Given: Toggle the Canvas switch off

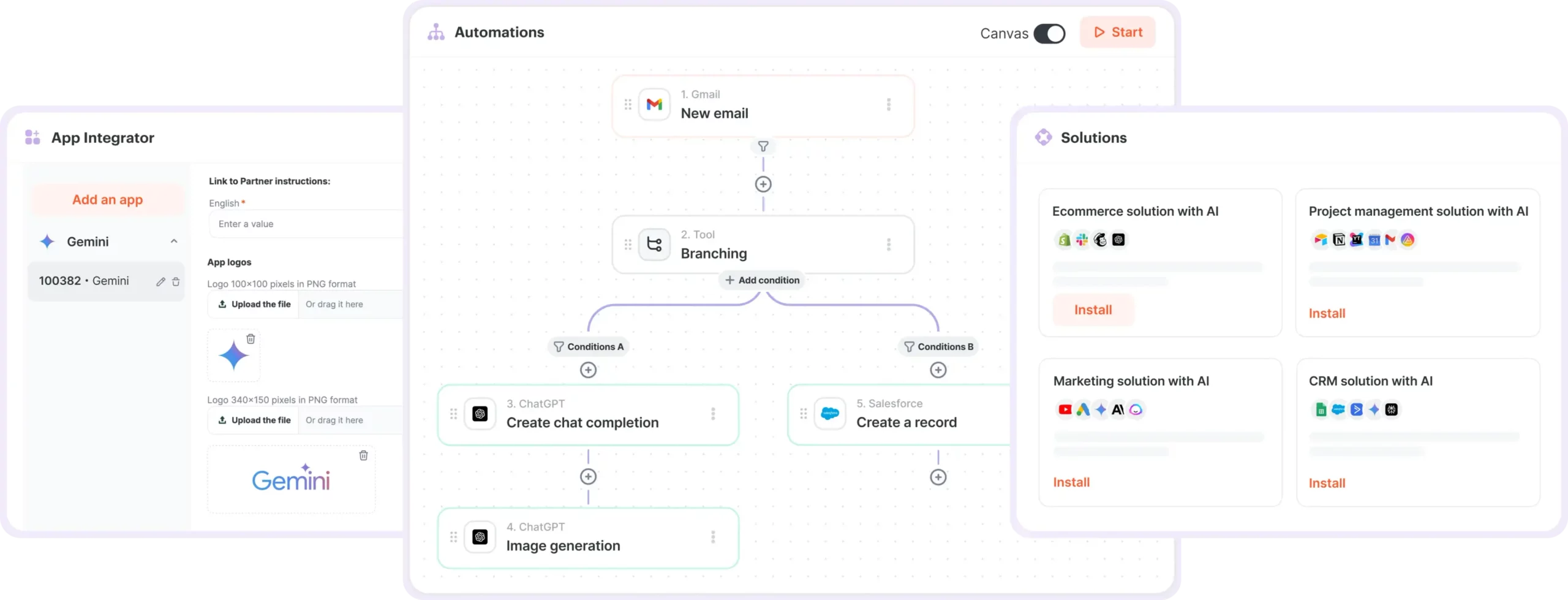Looking at the screenshot, I should point(1049,34).
